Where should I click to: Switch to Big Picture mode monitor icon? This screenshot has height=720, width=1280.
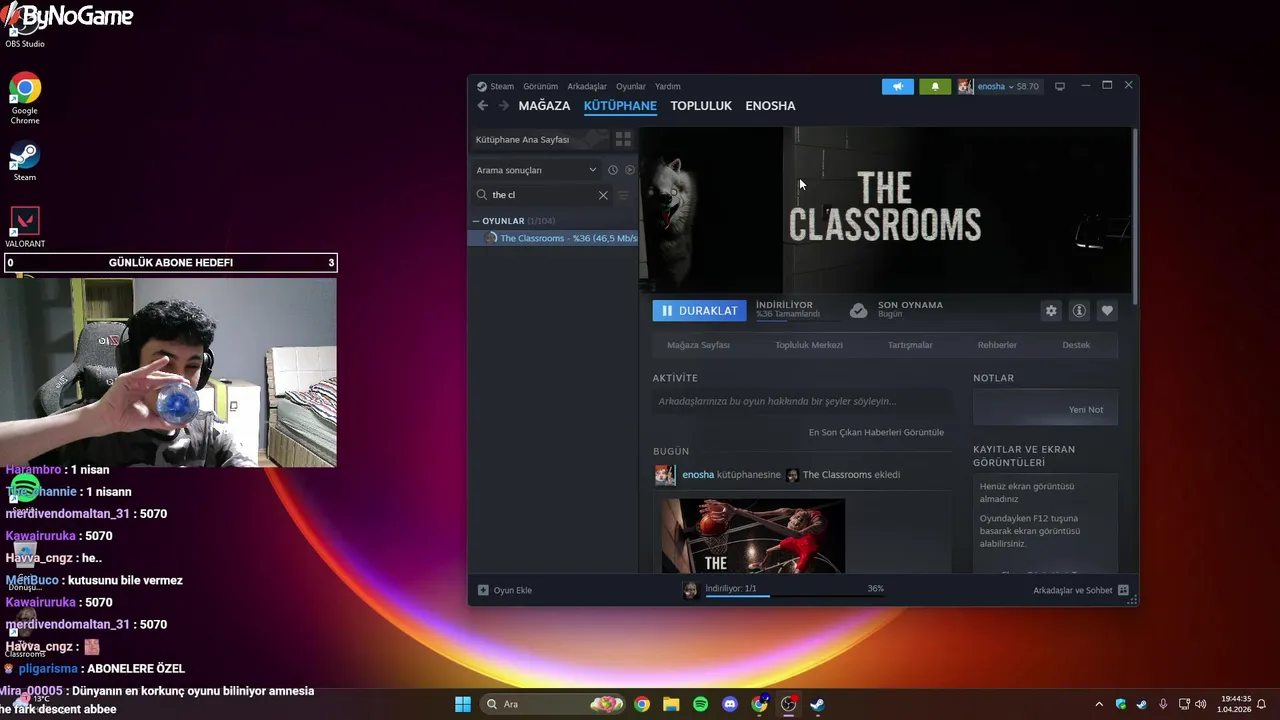1060,86
